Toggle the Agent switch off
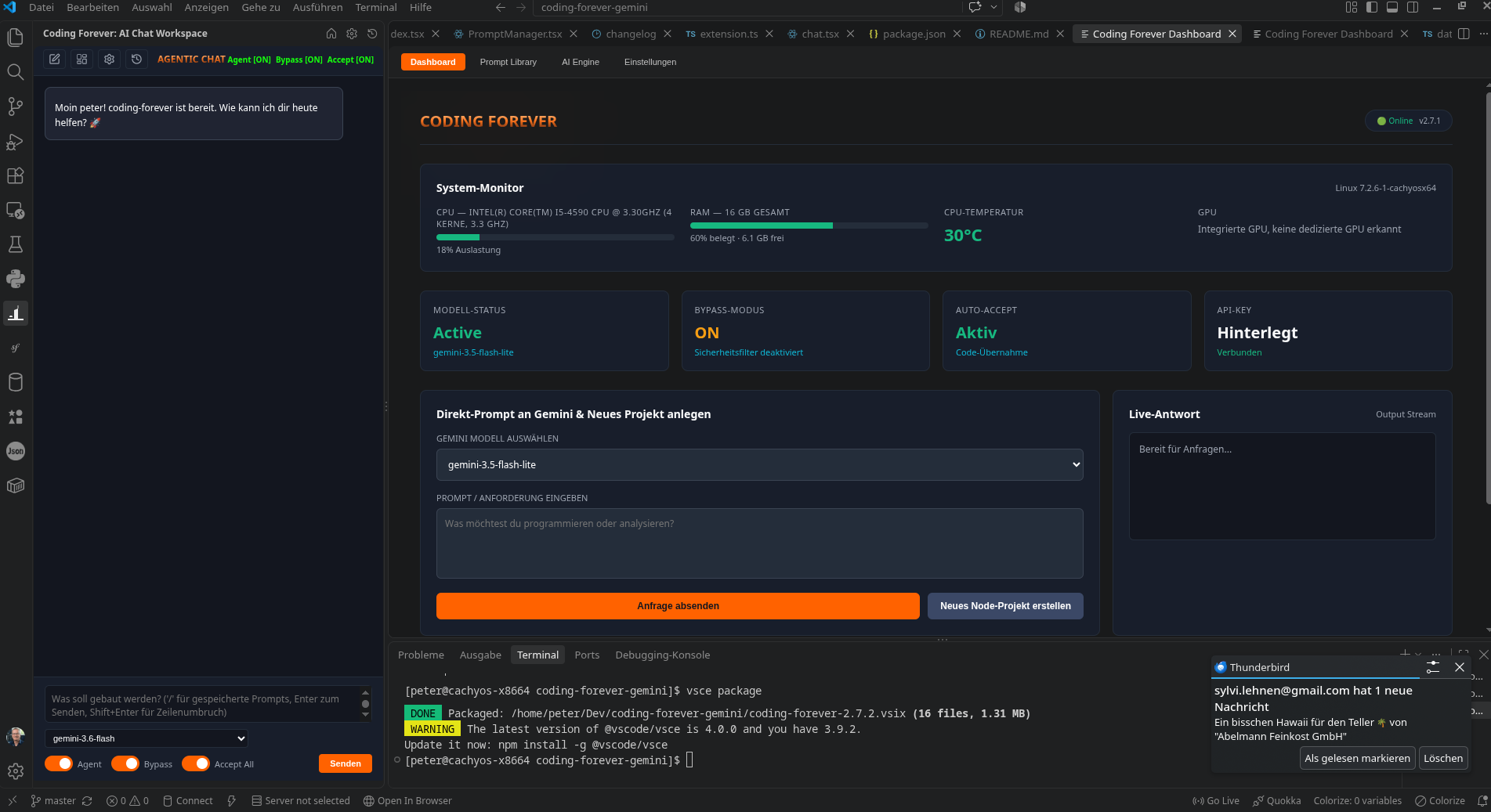 click(x=59, y=763)
